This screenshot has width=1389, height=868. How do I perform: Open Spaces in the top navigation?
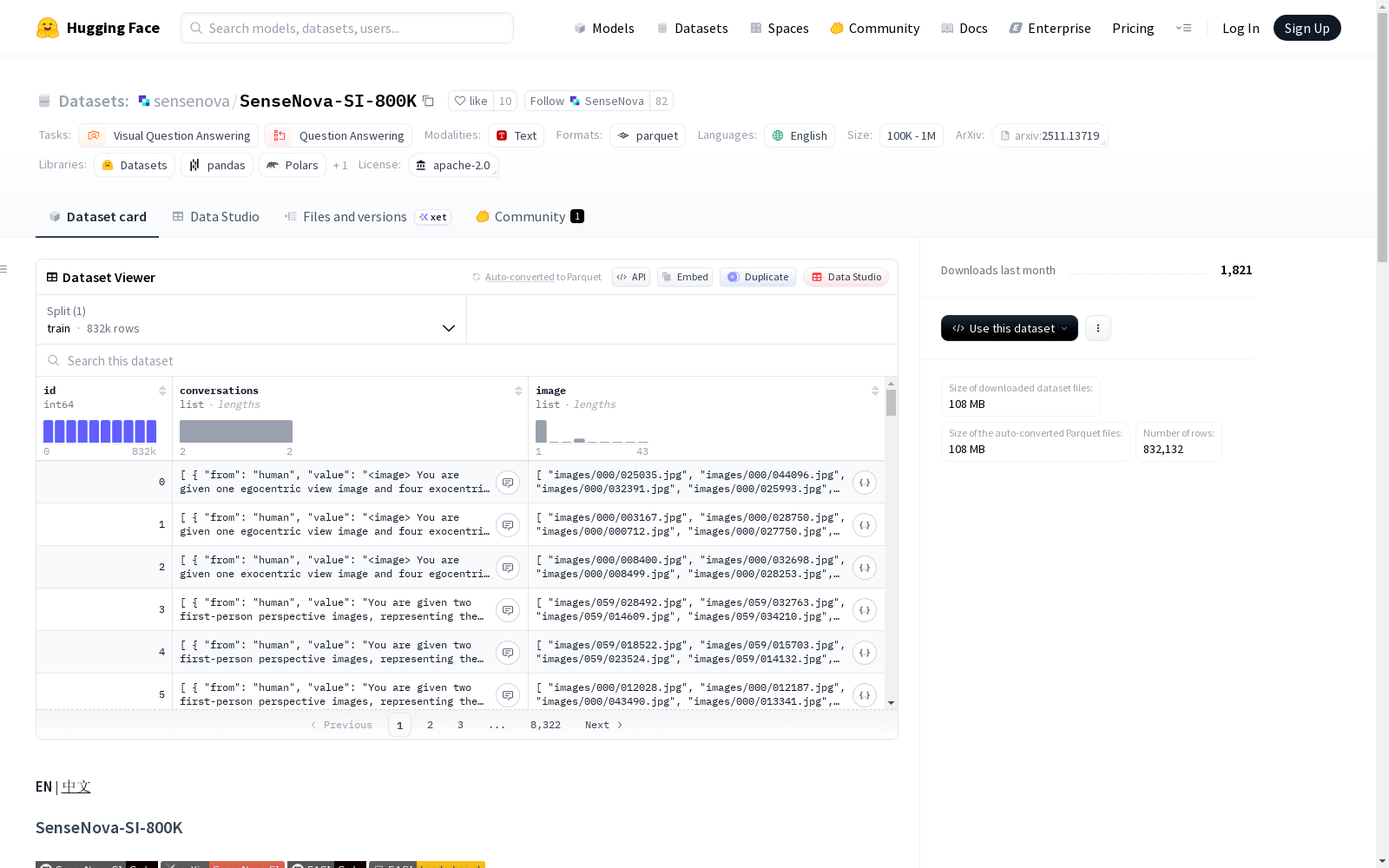click(780, 28)
